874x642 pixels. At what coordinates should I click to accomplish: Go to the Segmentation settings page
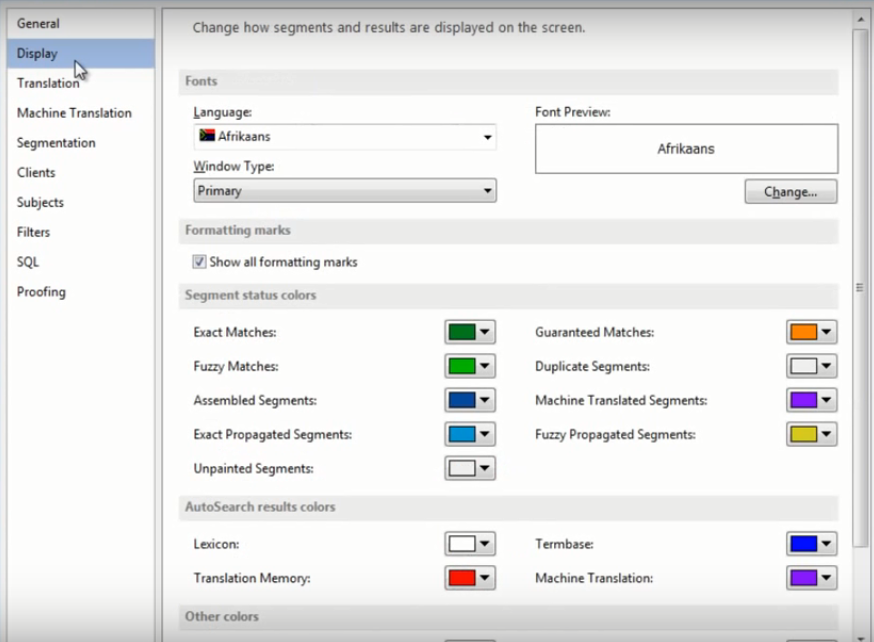tap(56, 143)
